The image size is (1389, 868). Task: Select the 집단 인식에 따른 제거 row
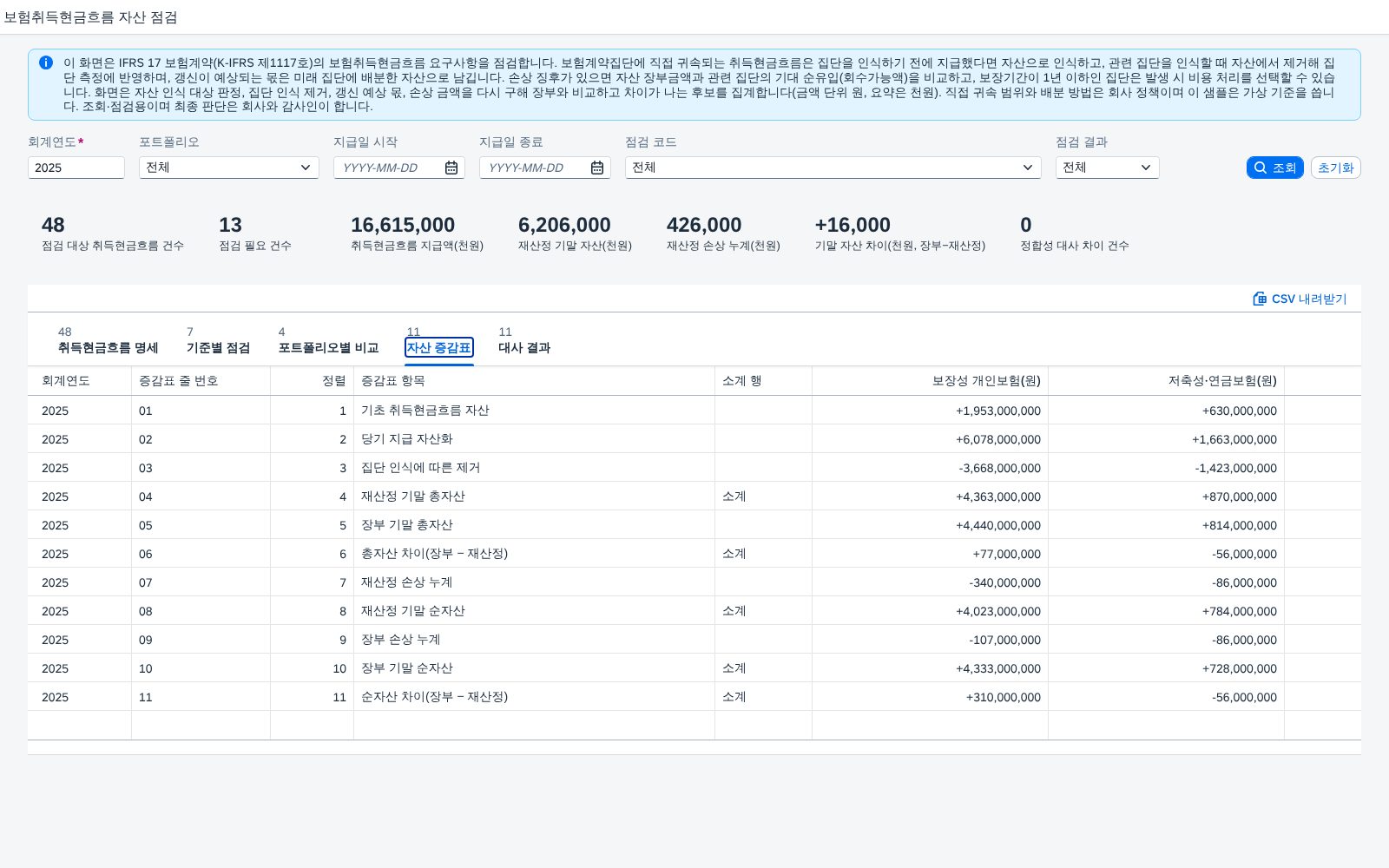[x=694, y=468]
